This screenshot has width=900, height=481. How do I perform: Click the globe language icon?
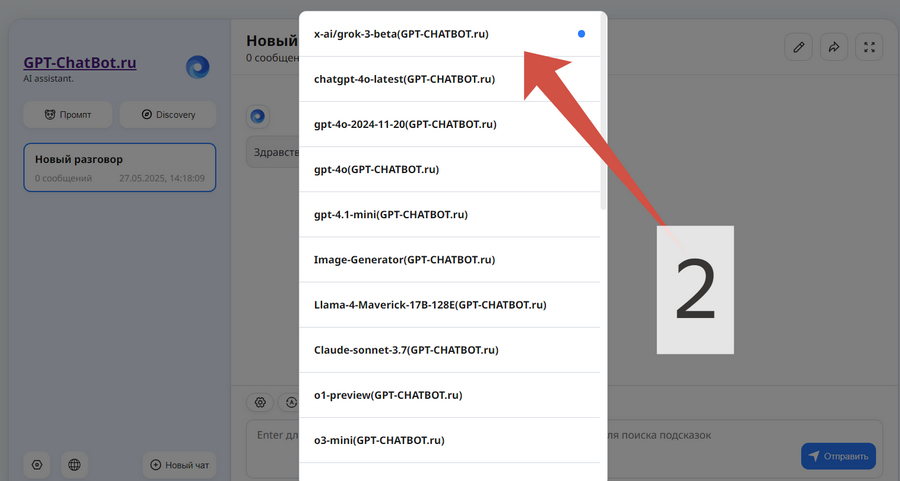click(x=74, y=465)
